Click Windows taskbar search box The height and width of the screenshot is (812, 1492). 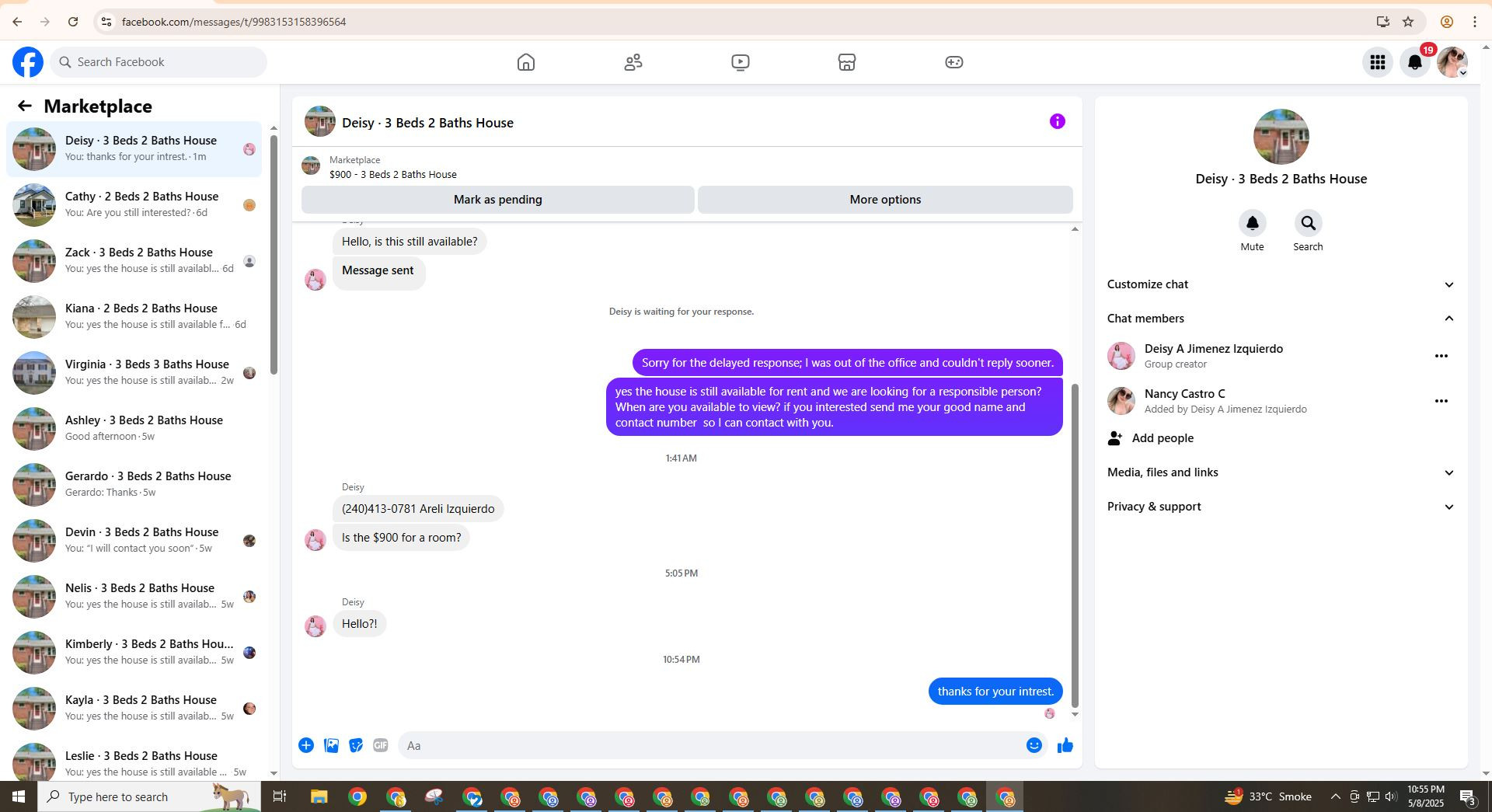(149, 796)
